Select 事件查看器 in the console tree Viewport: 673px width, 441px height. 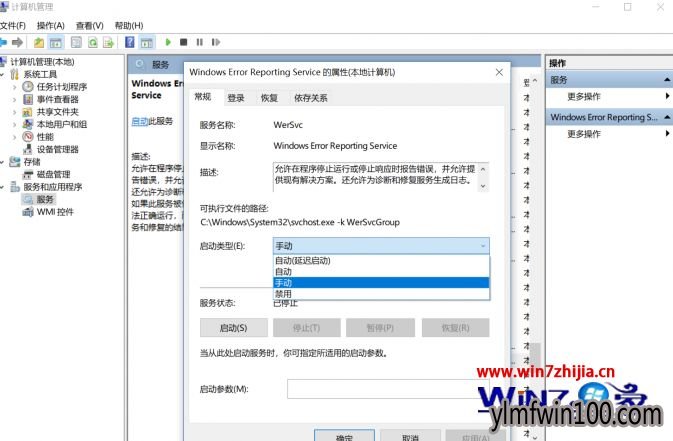pyautogui.click(x=58, y=99)
